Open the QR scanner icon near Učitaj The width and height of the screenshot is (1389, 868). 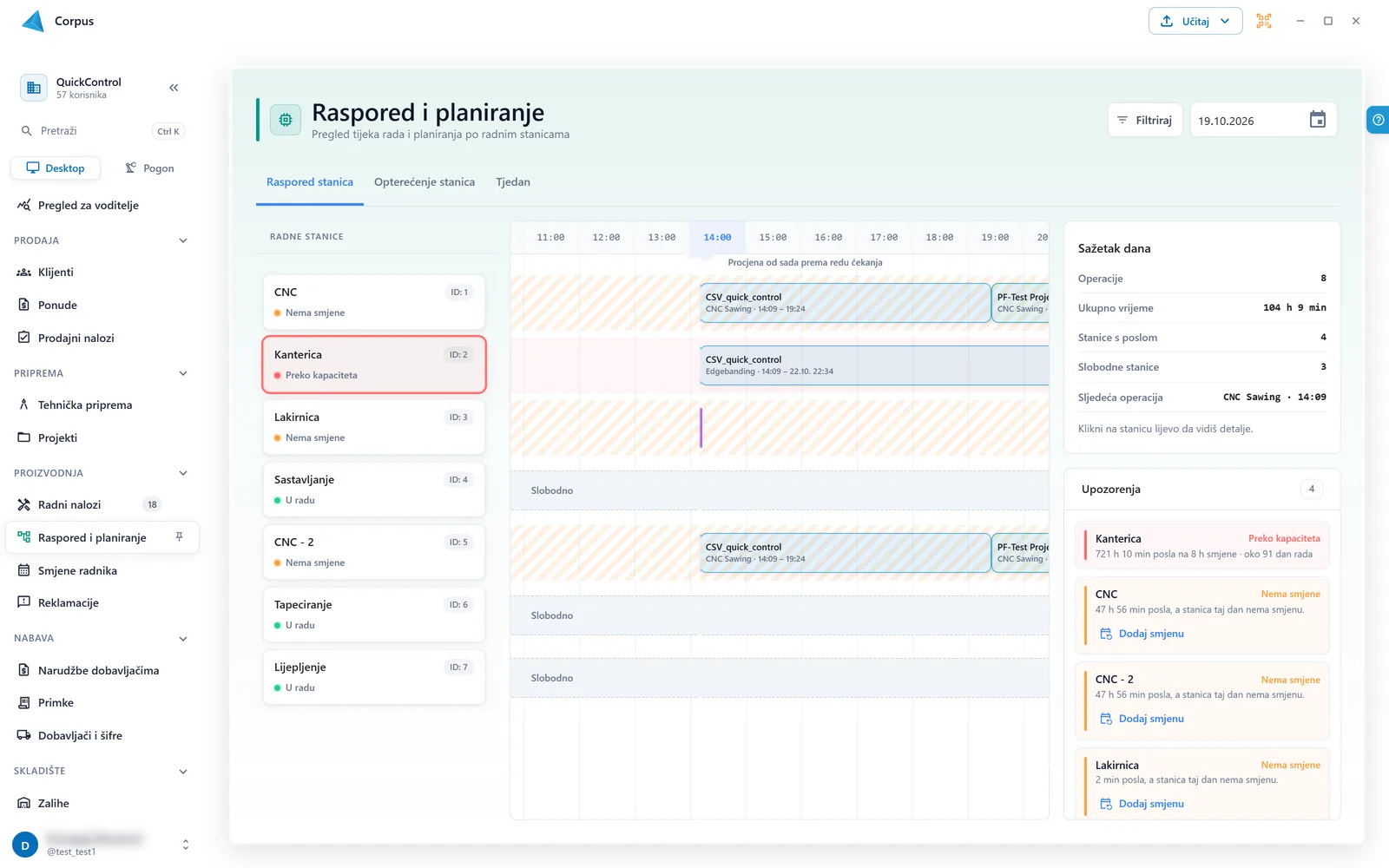pyautogui.click(x=1264, y=21)
